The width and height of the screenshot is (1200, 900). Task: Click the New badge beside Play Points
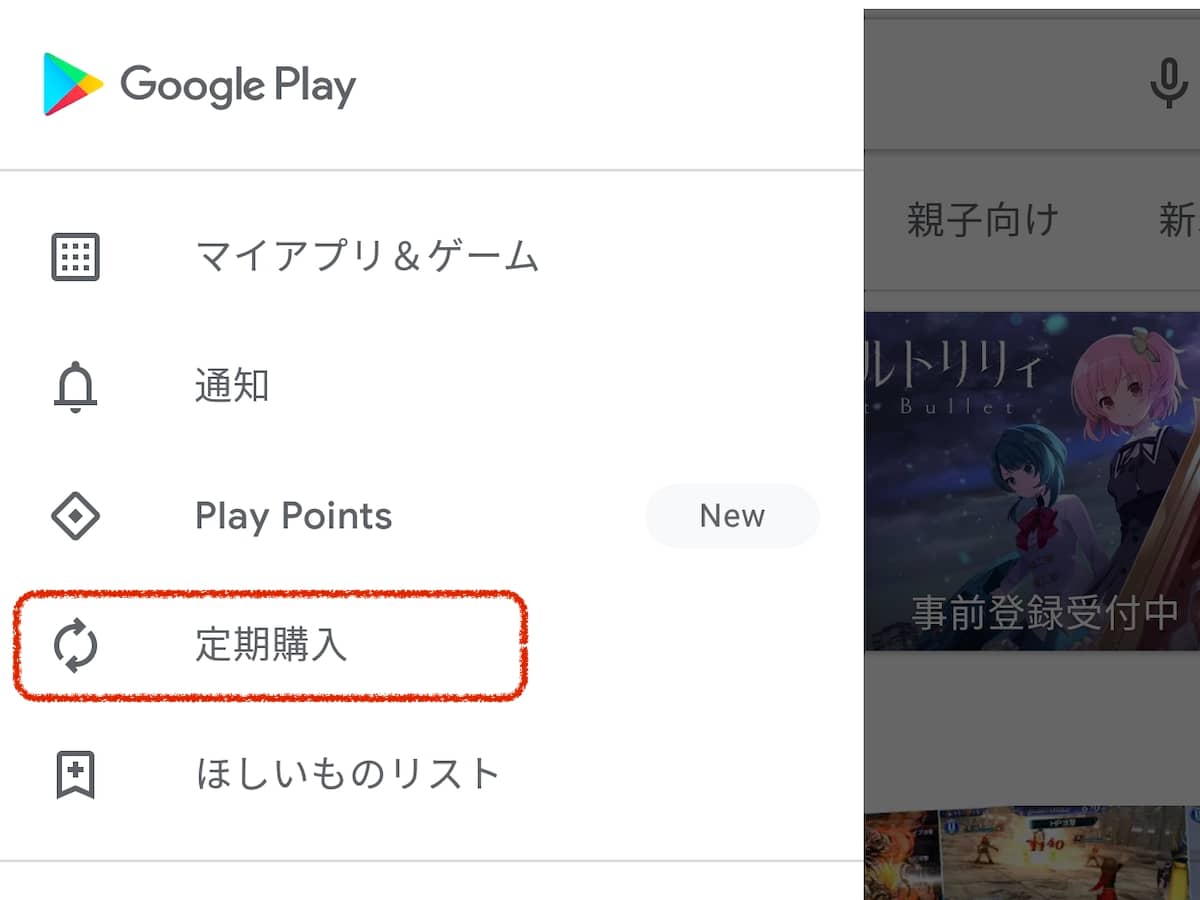click(x=732, y=516)
